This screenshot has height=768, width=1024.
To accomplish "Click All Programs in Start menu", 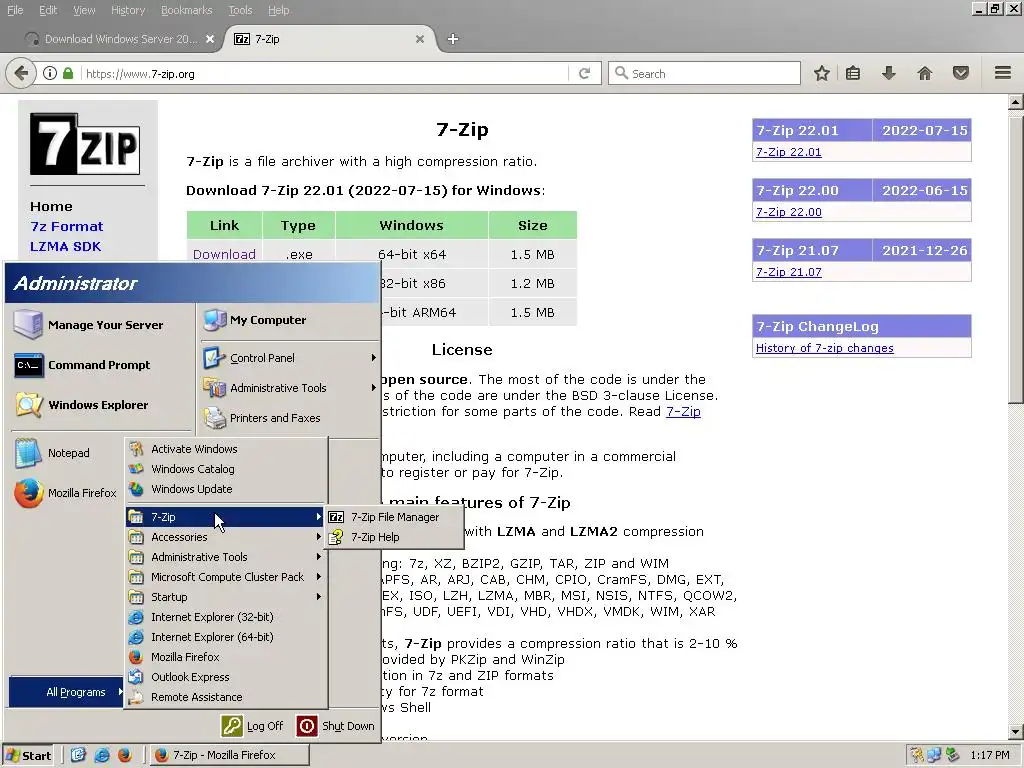I will coord(67,692).
